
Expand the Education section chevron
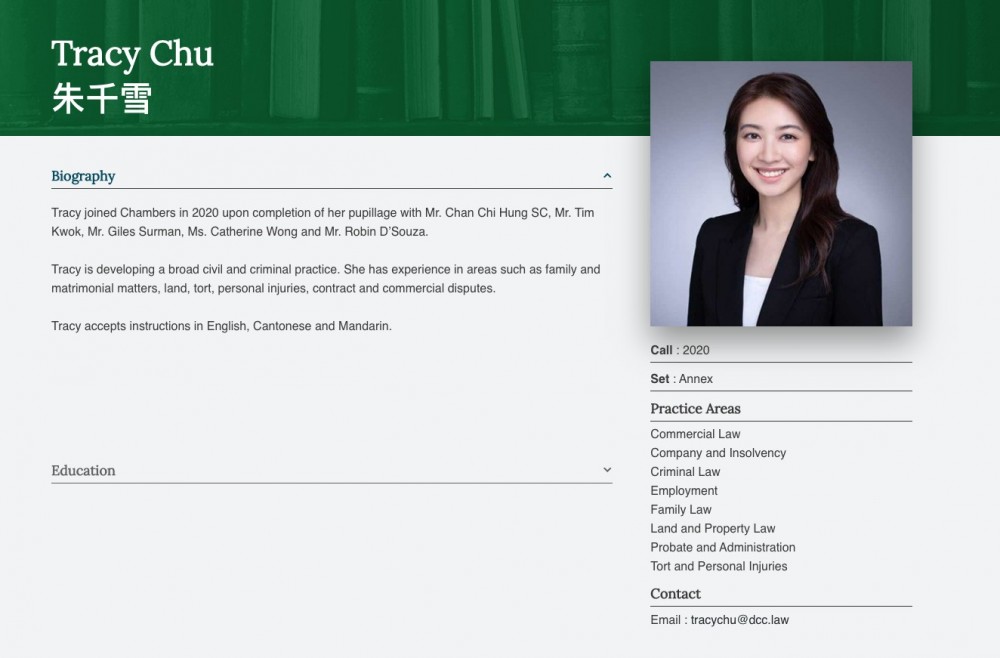607,470
